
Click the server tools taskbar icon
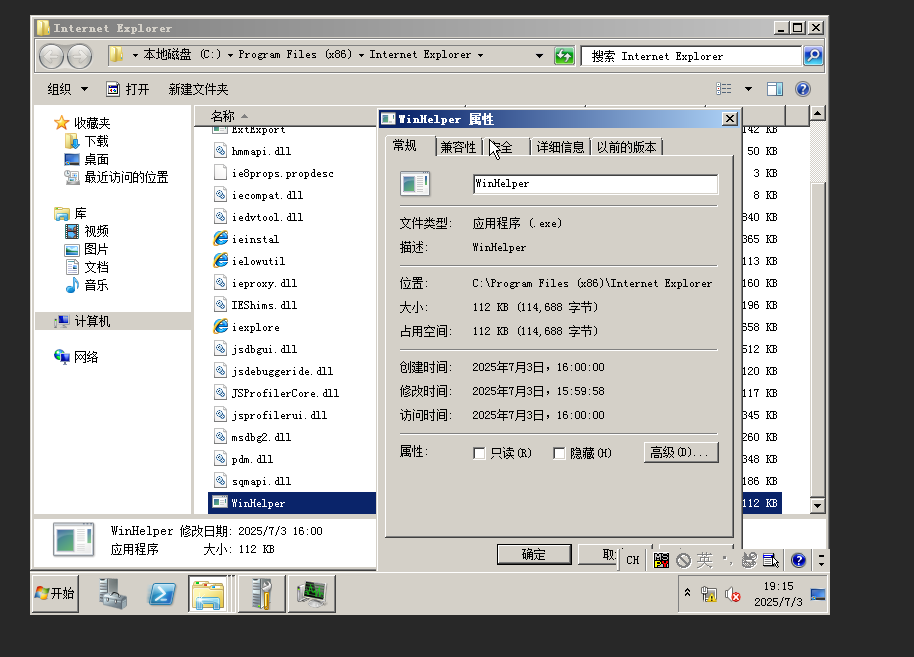tap(262, 593)
